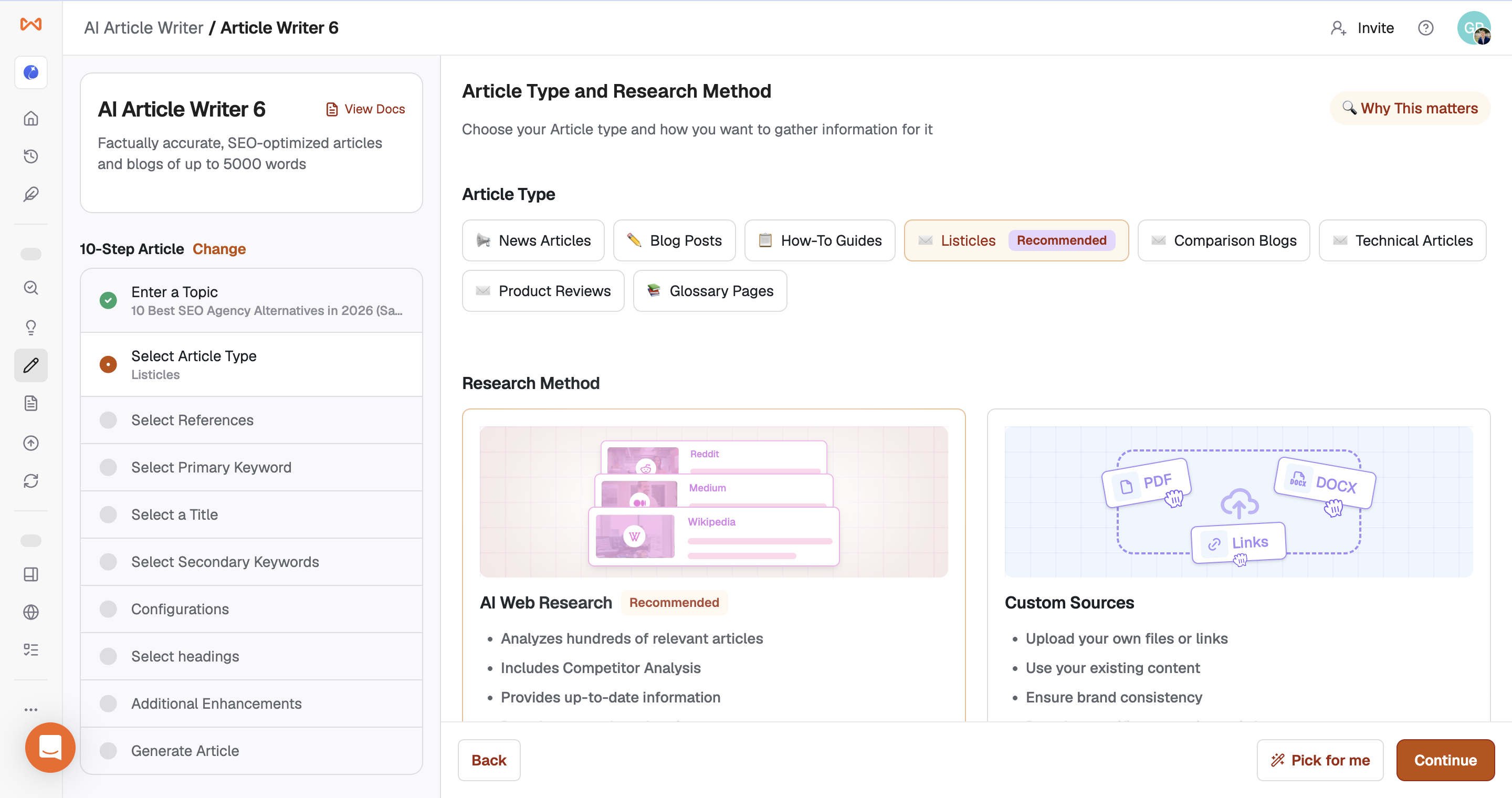Select News Articles article type
The width and height of the screenshot is (1512, 798).
click(533, 240)
